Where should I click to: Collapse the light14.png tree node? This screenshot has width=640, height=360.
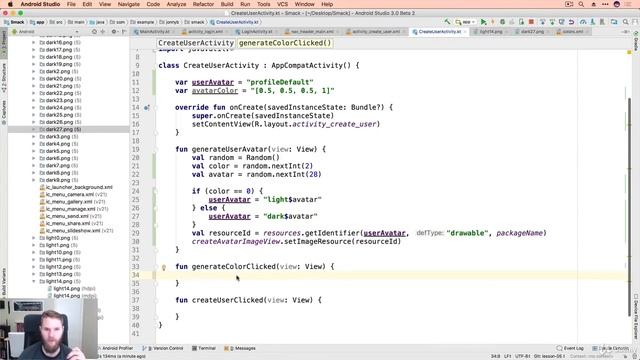click(x=34, y=282)
